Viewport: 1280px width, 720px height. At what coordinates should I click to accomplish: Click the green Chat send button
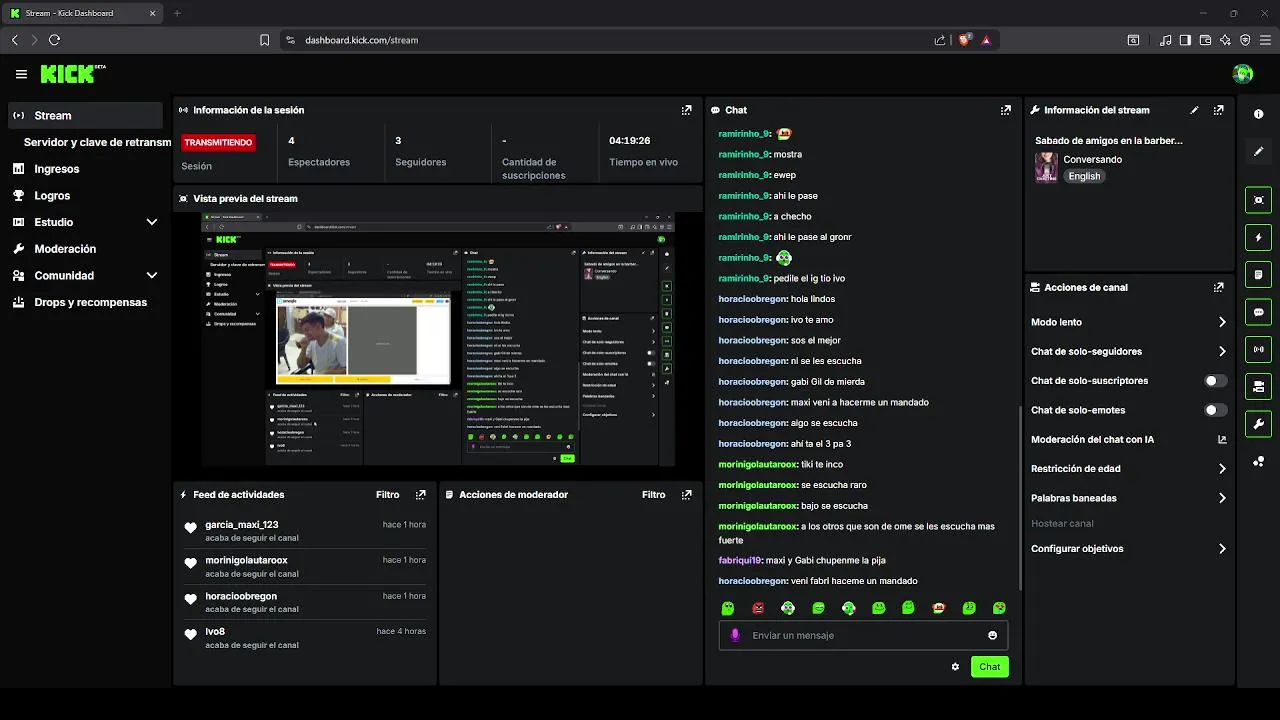click(989, 667)
